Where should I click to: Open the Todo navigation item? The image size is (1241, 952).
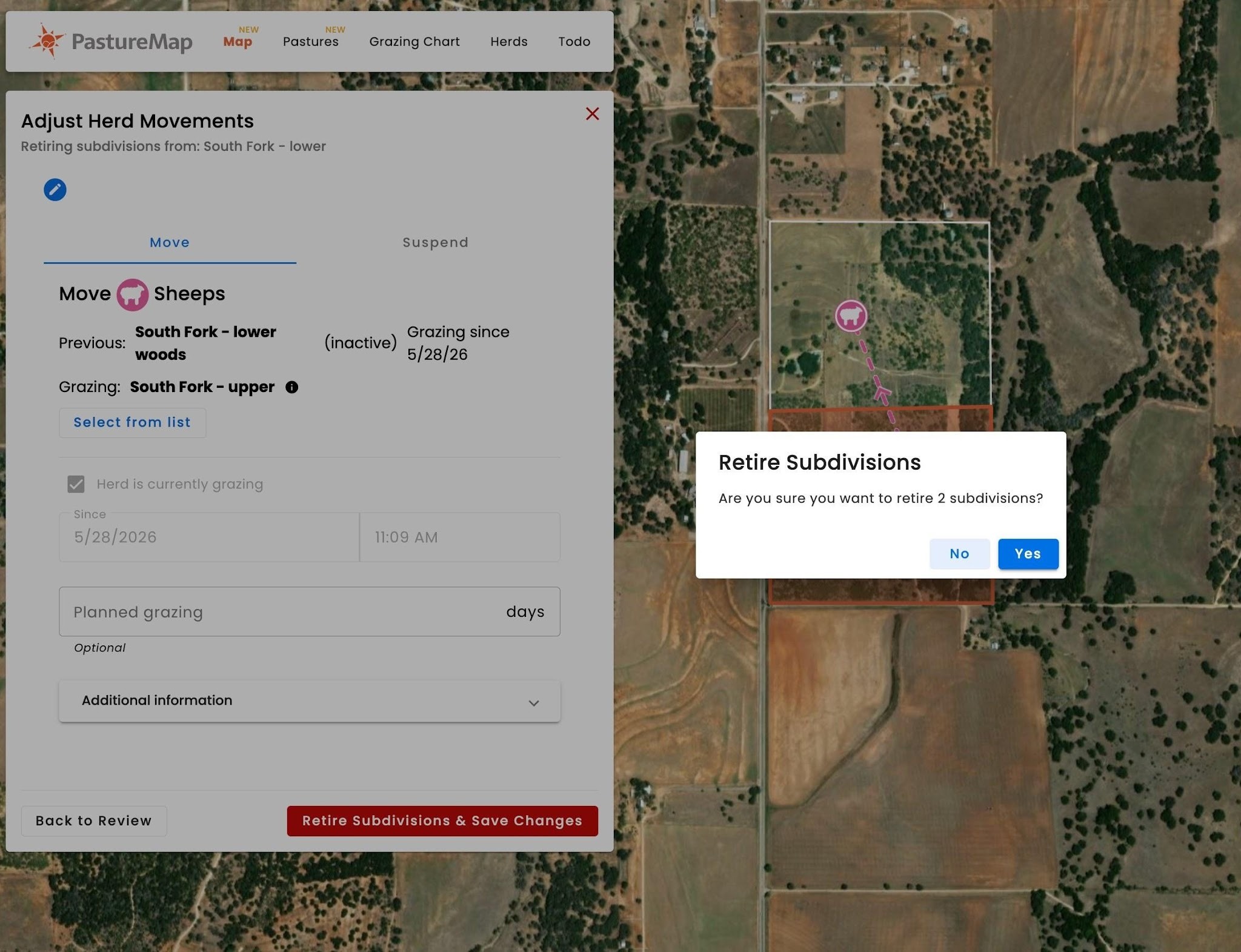coord(574,41)
